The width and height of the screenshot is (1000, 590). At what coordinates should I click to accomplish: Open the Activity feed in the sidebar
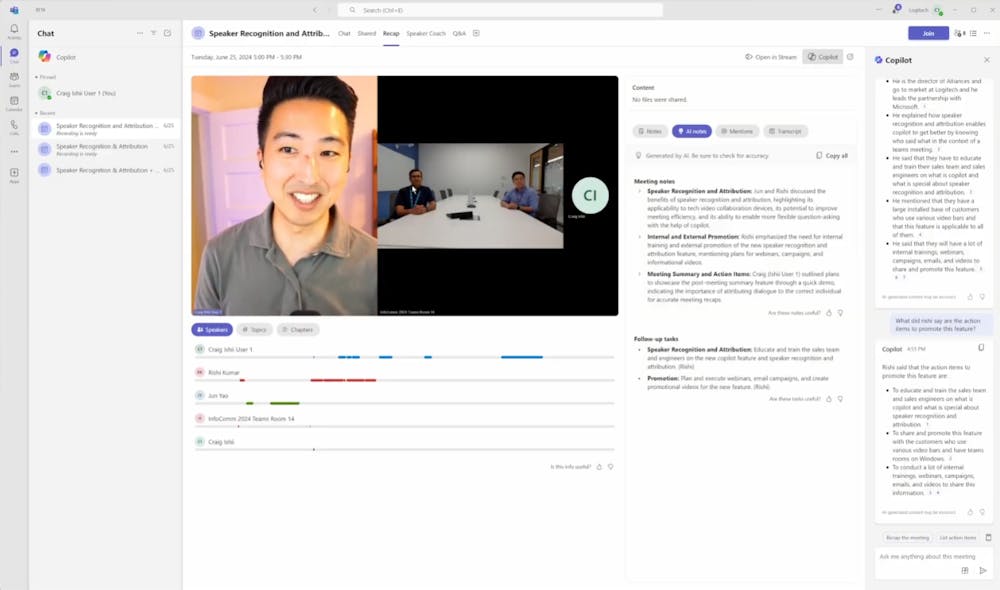click(14, 30)
